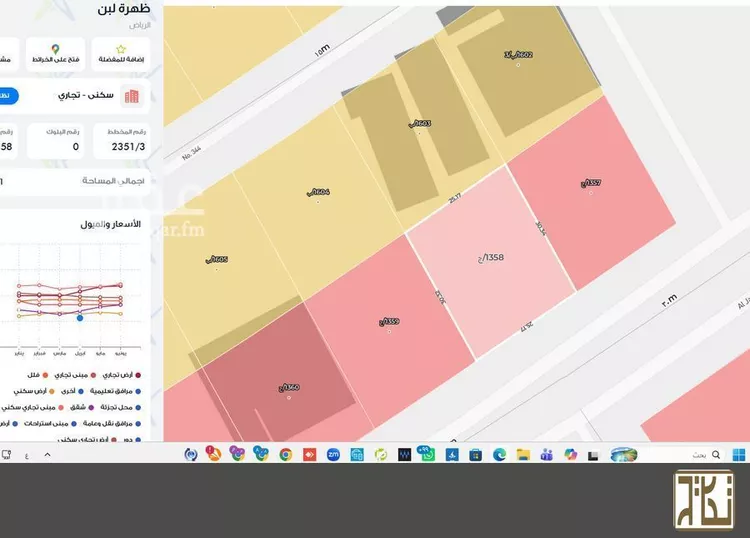The image size is (750, 538).
Task: Open the Windows Start menu
Action: [x=739, y=454]
